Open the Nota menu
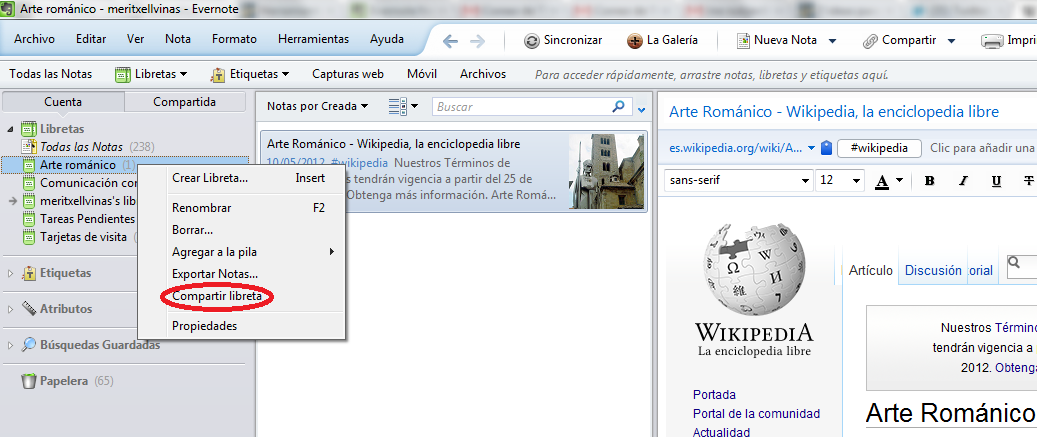The height and width of the screenshot is (437, 1037). 178,39
